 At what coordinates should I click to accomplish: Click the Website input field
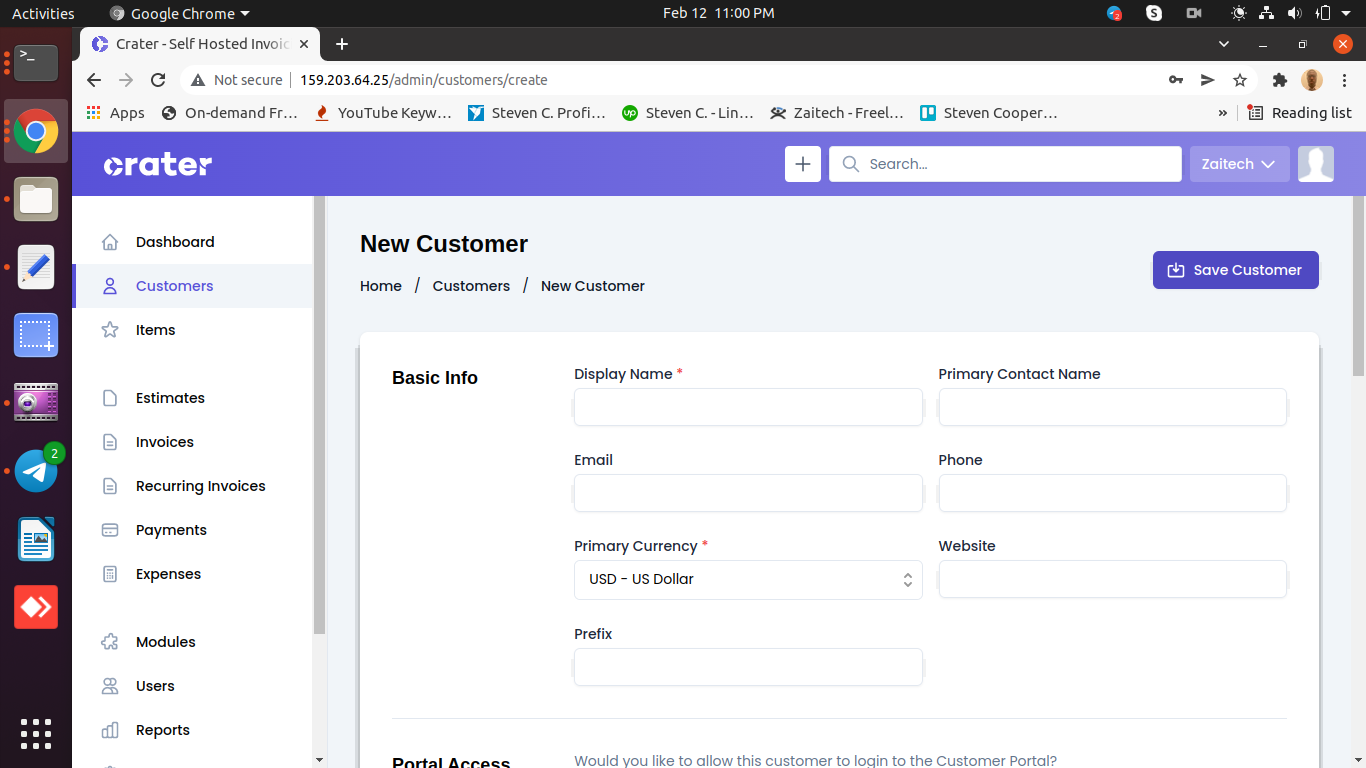click(1112, 579)
